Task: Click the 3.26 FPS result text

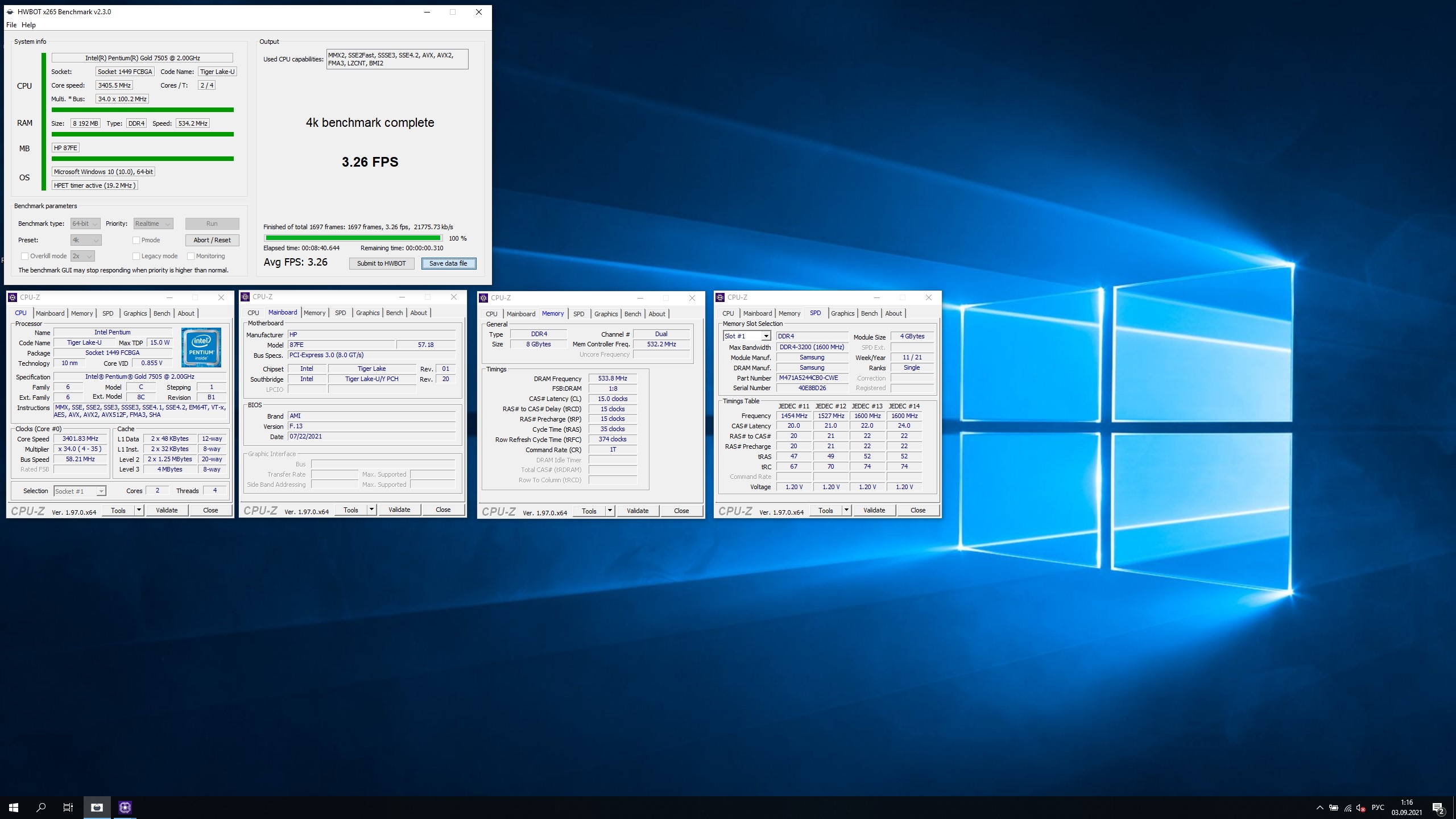Action: click(370, 162)
